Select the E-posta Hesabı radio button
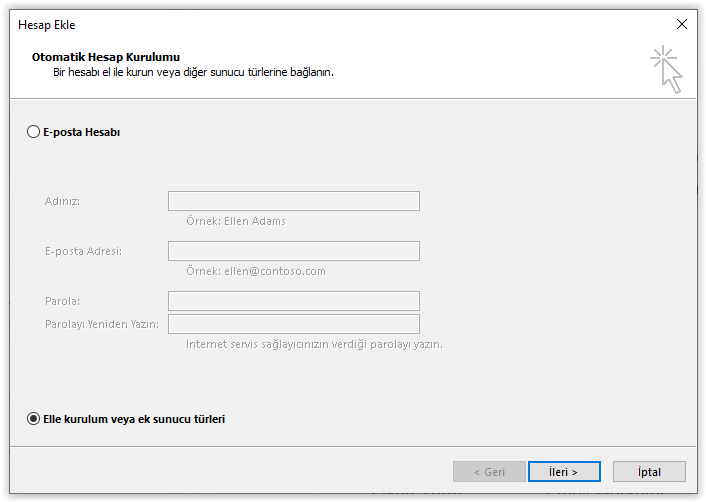 tap(33, 132)
